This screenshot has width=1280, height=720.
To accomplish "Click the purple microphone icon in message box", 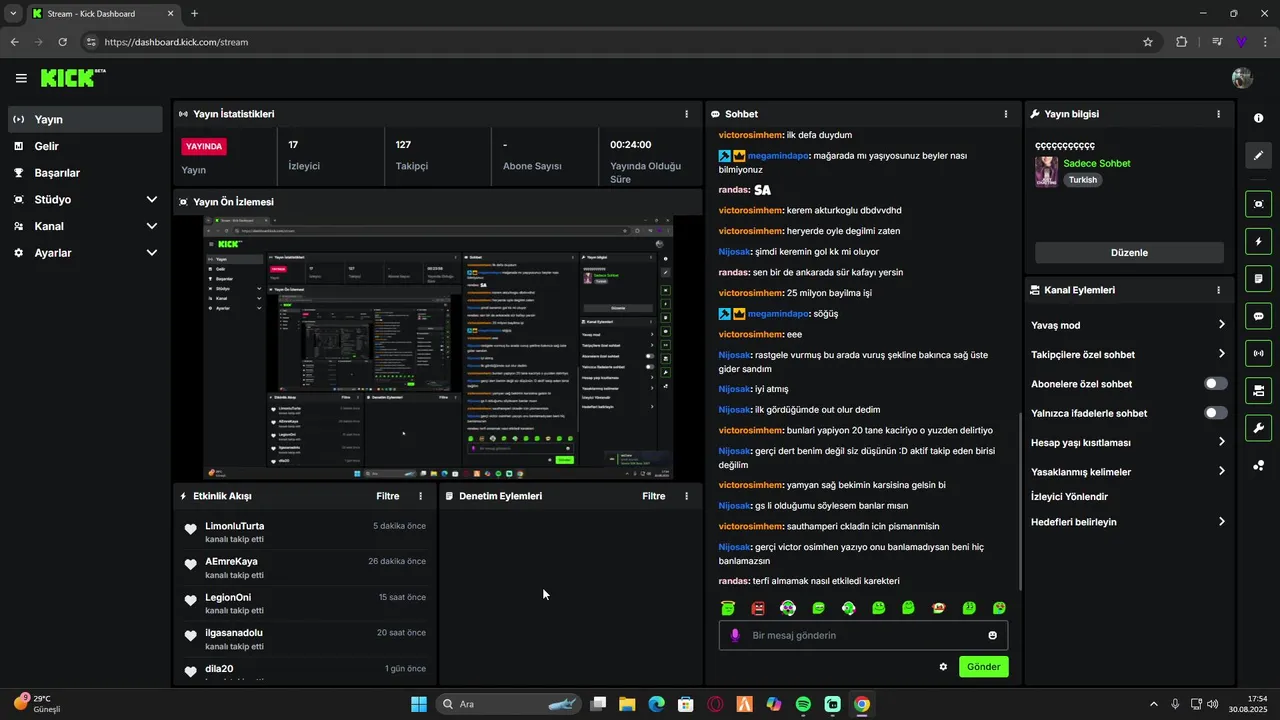I will pyautogui.click(x=735, y=635).
